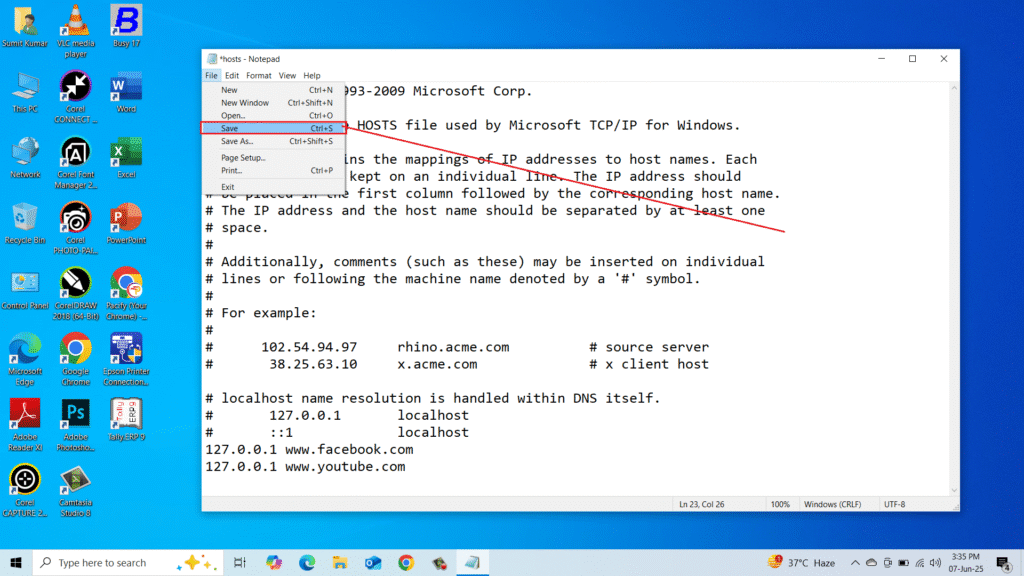
Task: Choose Save As... in the File menu
Action: click(274, 141)
